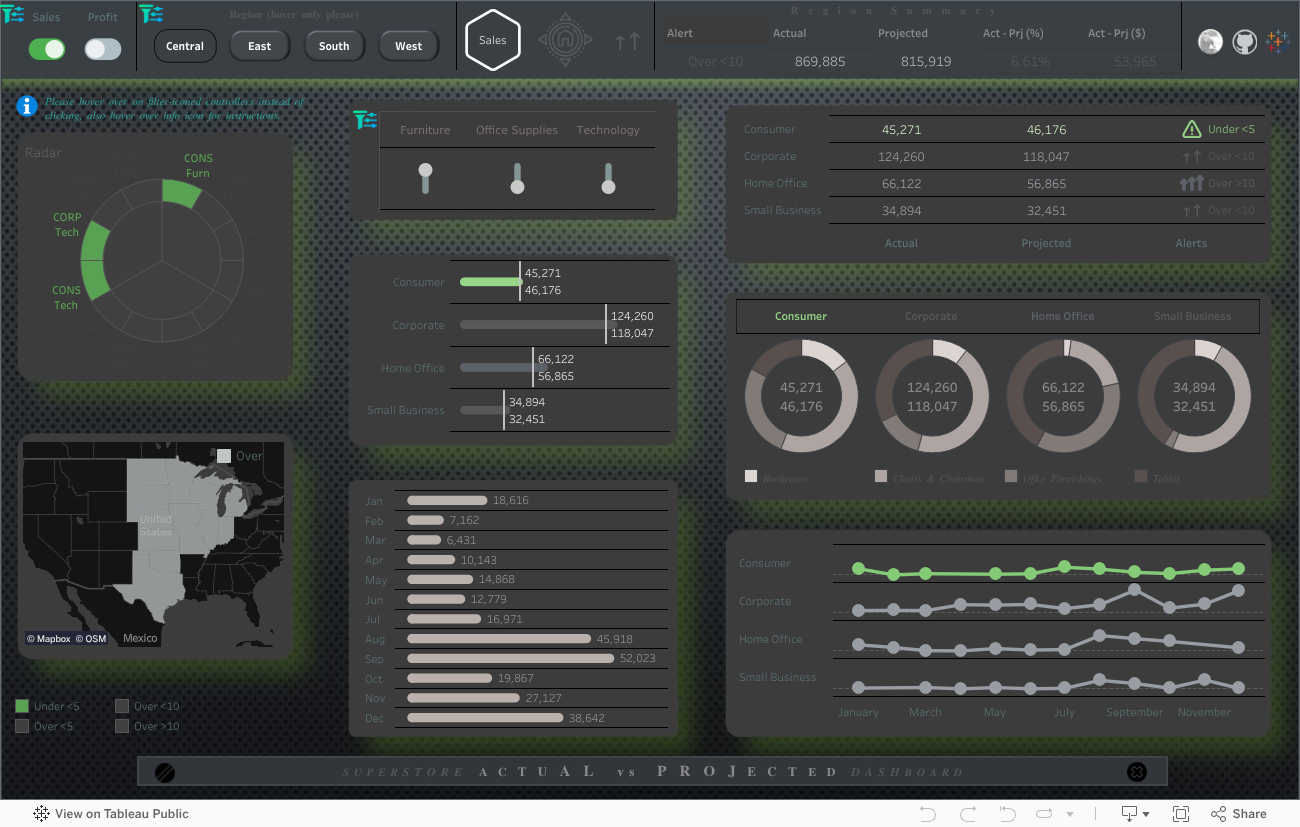
Task: Click the hexagon Sales button
Action: [493, 41]
